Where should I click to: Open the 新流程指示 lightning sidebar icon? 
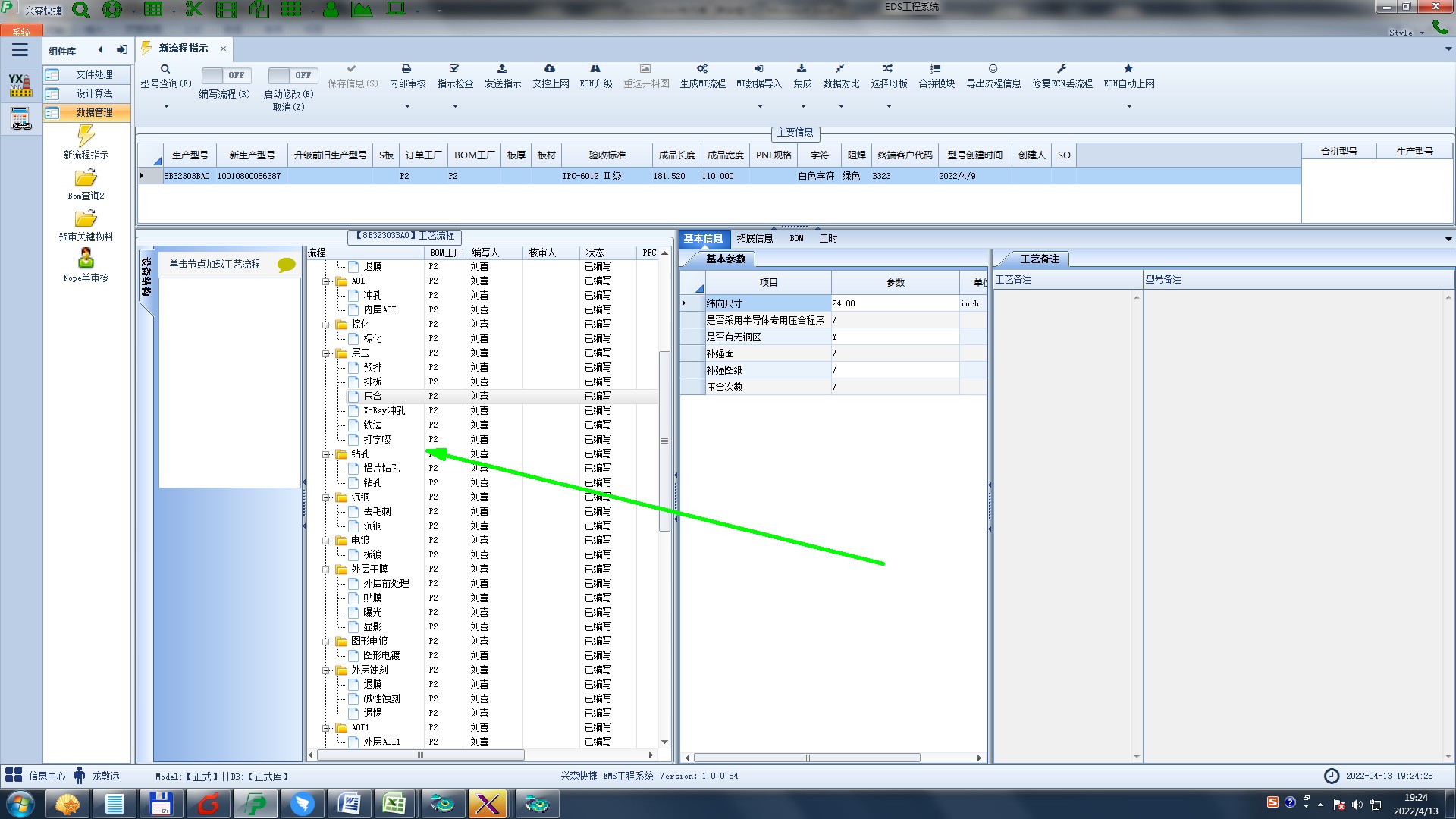click(86, 136)
